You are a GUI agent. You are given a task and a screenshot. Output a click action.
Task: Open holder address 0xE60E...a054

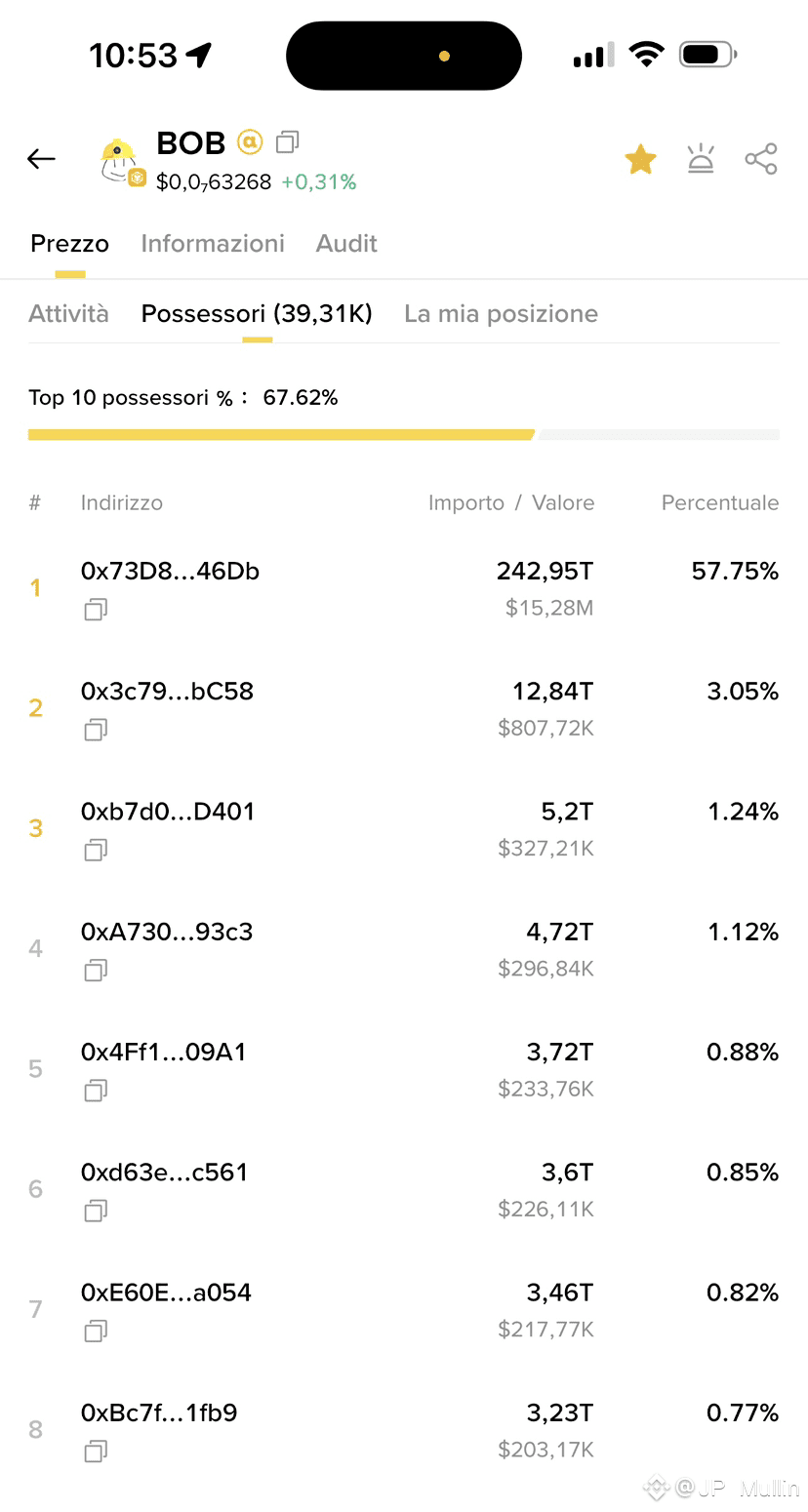point(166,1293)
